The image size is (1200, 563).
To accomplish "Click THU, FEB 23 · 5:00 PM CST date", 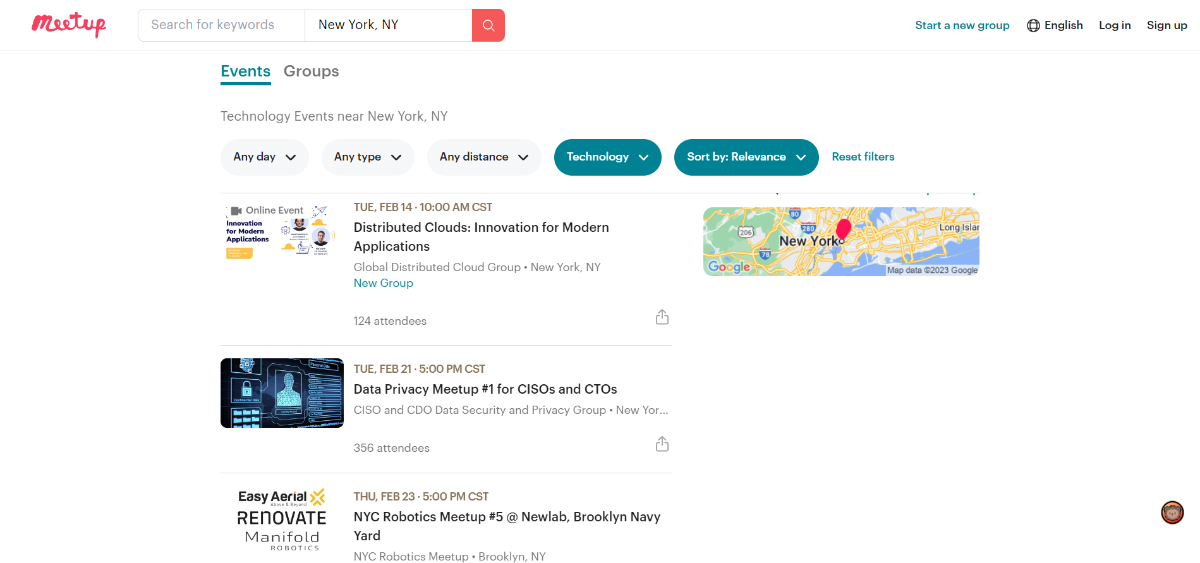I will tap(421, 496).
